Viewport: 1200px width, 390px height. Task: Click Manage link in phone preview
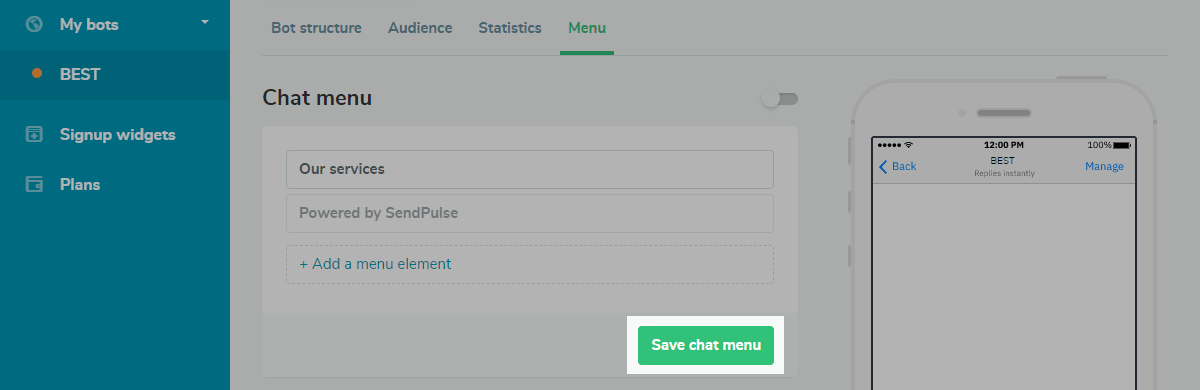(x=1104, y=166)
